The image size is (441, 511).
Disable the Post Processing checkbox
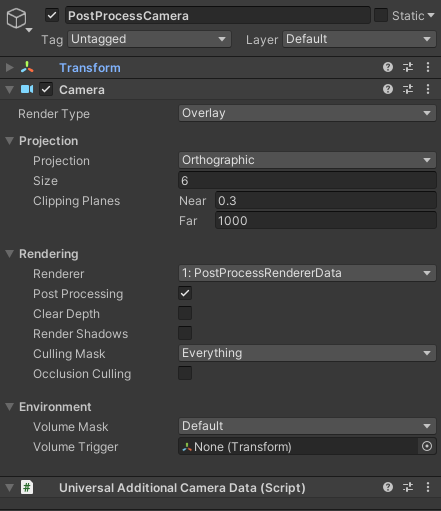point(185,293)
